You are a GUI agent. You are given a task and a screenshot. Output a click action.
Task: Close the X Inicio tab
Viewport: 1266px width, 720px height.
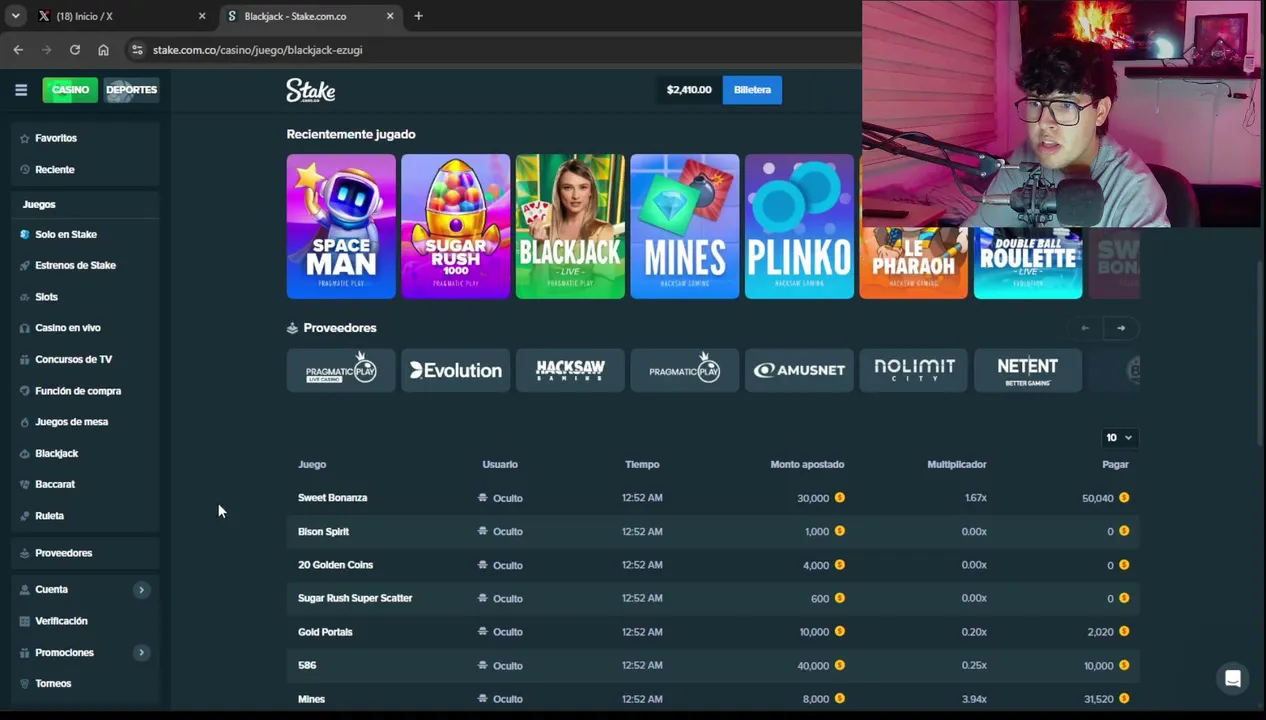click(x=202, y=16)
